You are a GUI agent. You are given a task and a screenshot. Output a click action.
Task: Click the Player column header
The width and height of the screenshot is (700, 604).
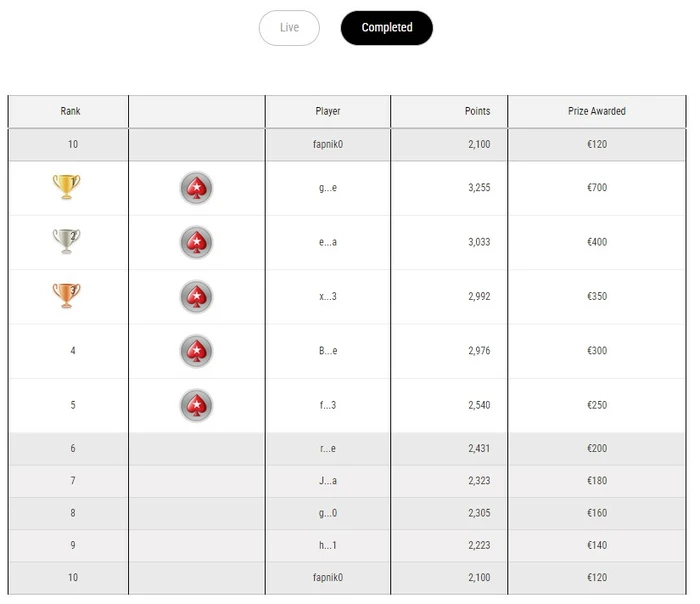(327, 111)
